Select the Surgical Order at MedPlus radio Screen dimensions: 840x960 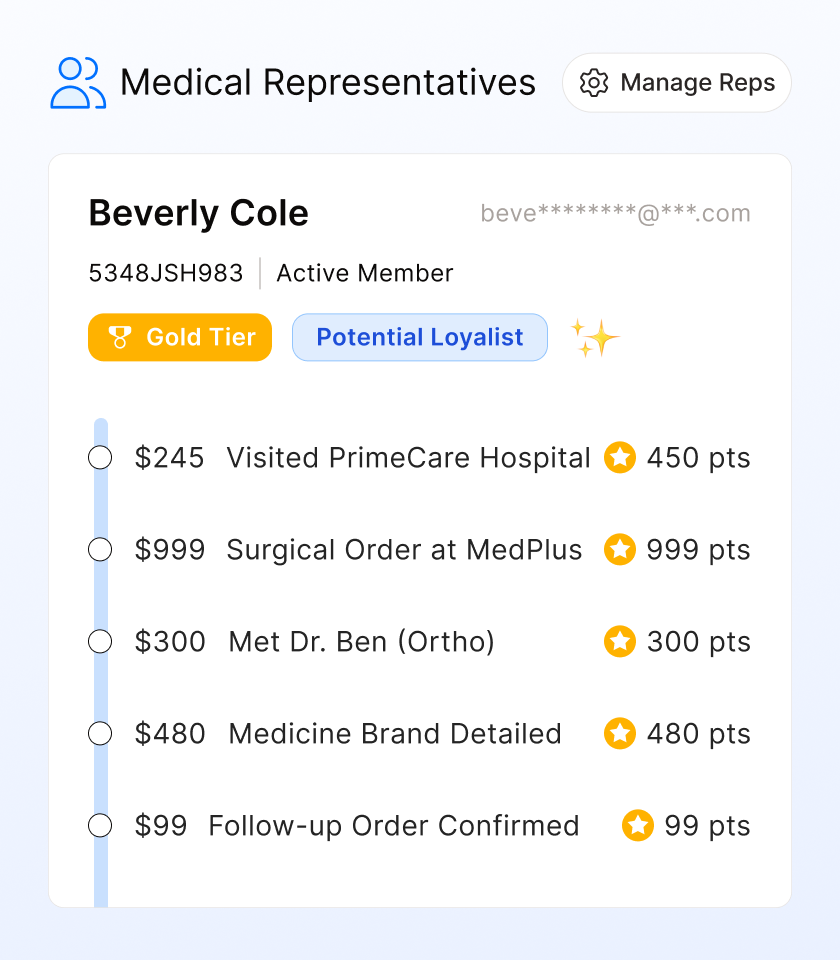point(100,550)
